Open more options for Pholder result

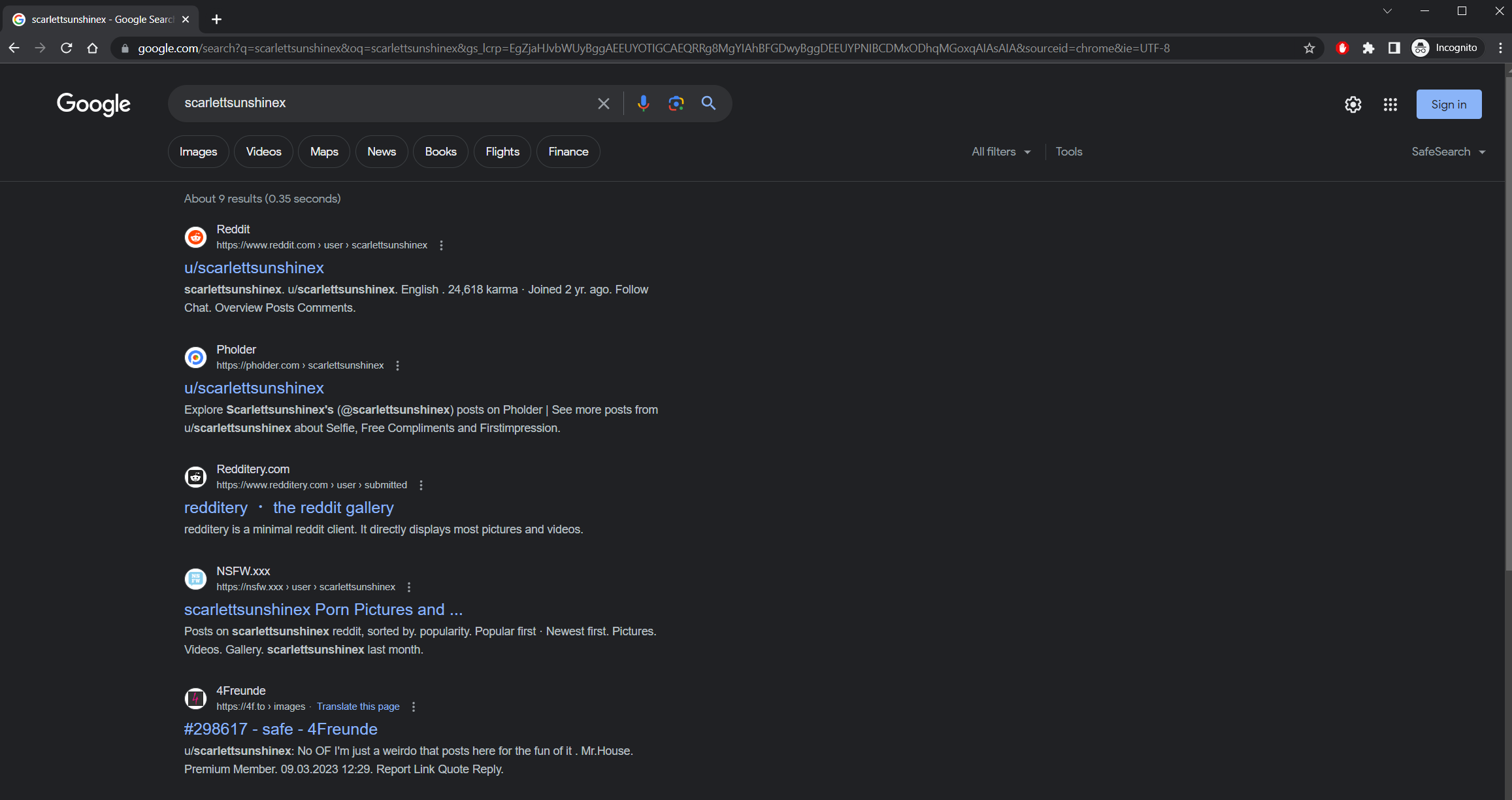pos(397,365)
